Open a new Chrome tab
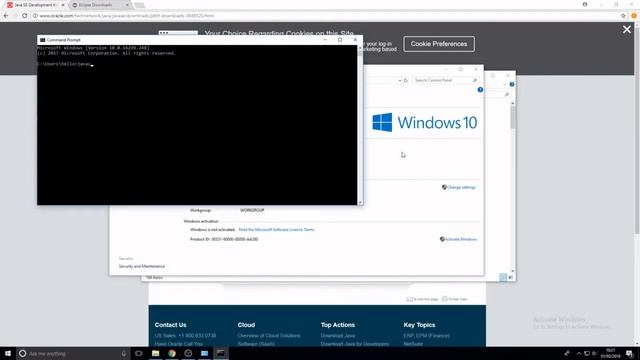The image size is (640, 360). pos(140,5)
